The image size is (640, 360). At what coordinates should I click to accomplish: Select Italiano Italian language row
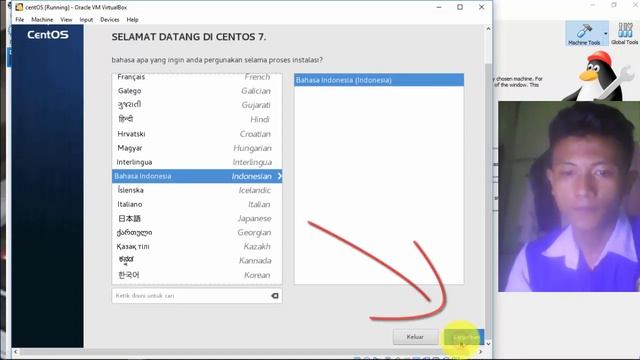click(197, 204)
